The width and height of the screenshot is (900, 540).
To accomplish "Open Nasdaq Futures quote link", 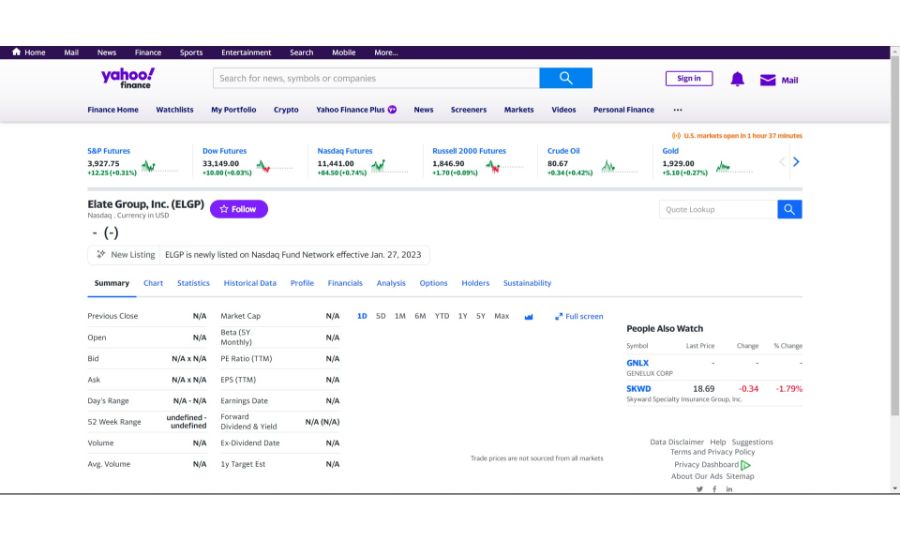I will click(x=345, y=151).
